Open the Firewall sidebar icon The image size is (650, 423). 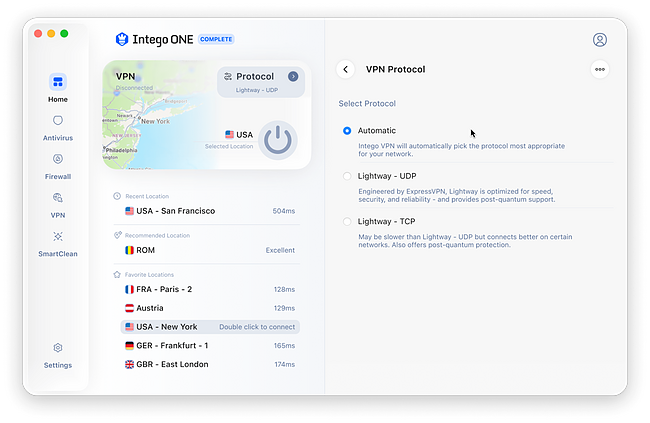point(58,159)
